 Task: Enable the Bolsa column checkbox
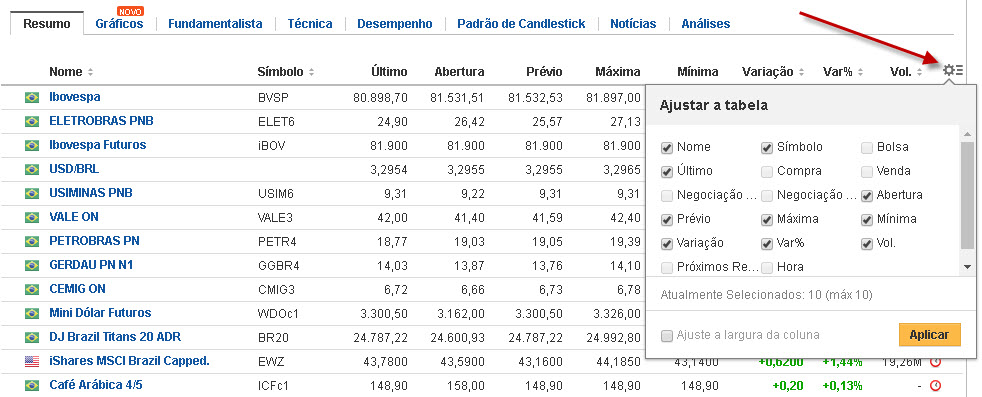[867, 148]
